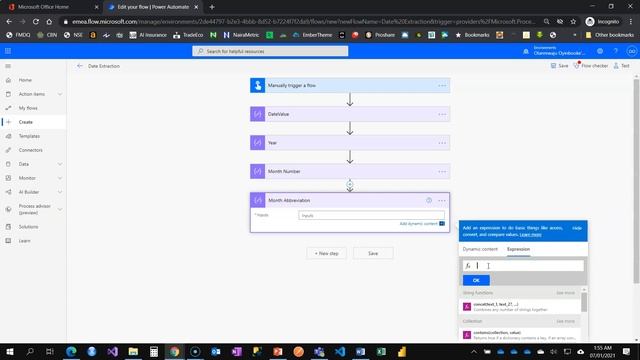Hide the expression panel
640x360 pixels.
point(577,228)
